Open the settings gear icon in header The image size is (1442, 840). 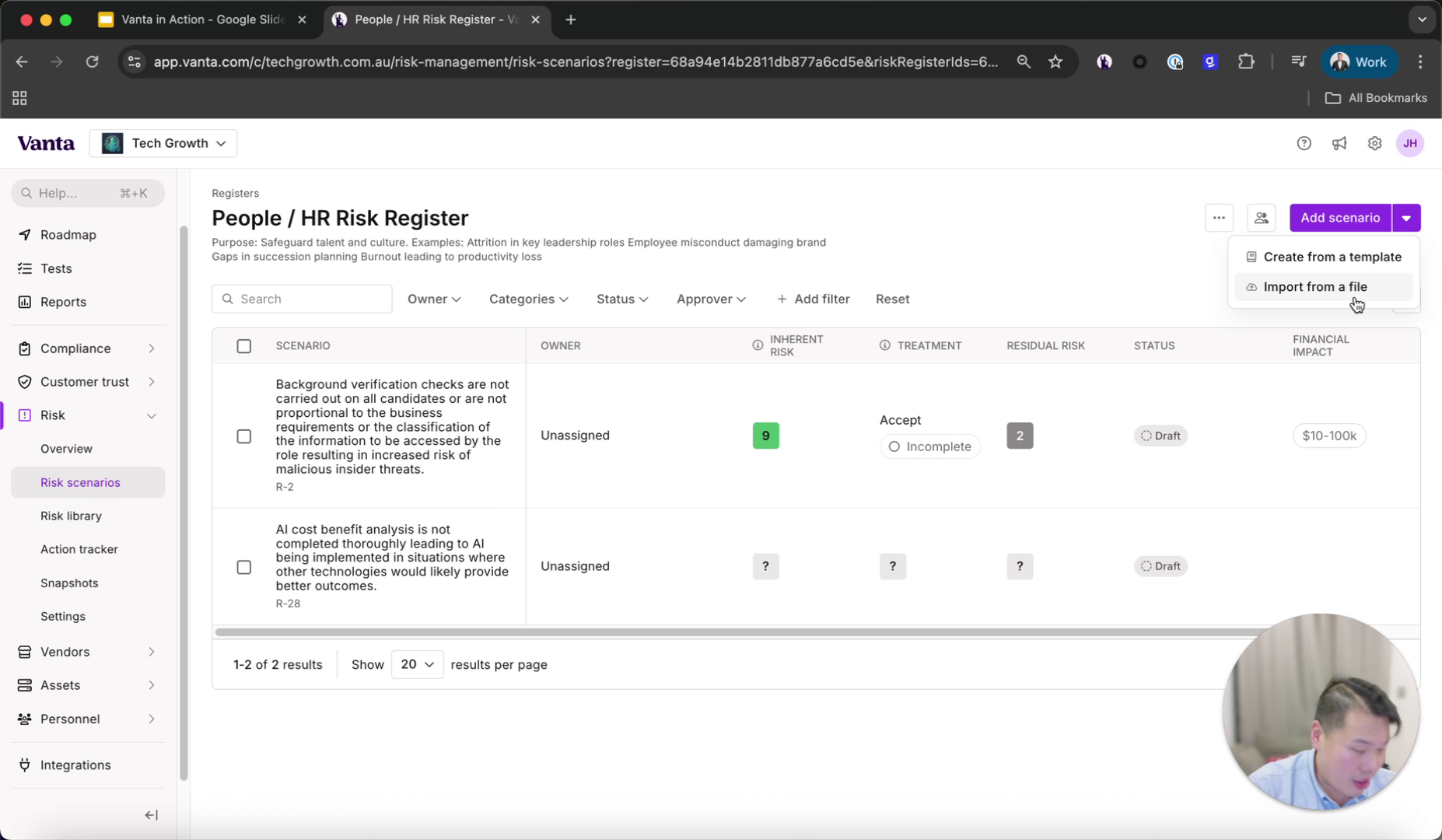(1374, 143)
